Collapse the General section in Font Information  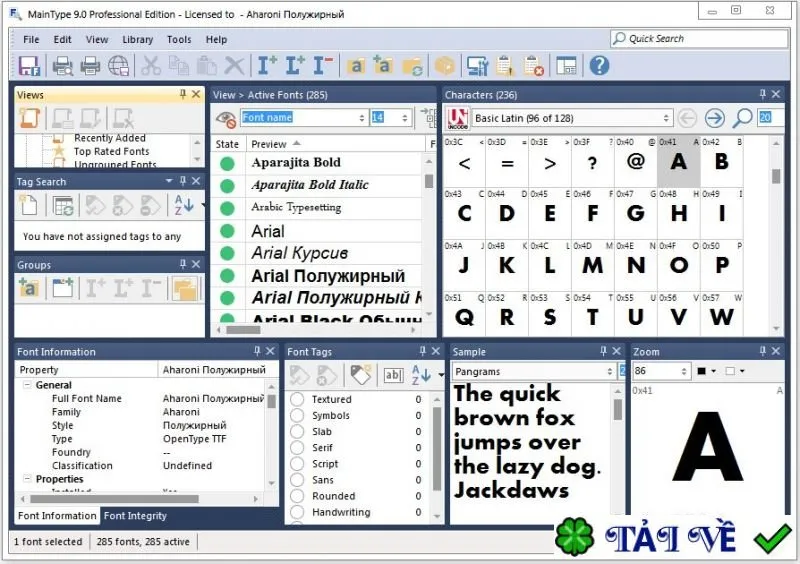[x=27, y=385]
